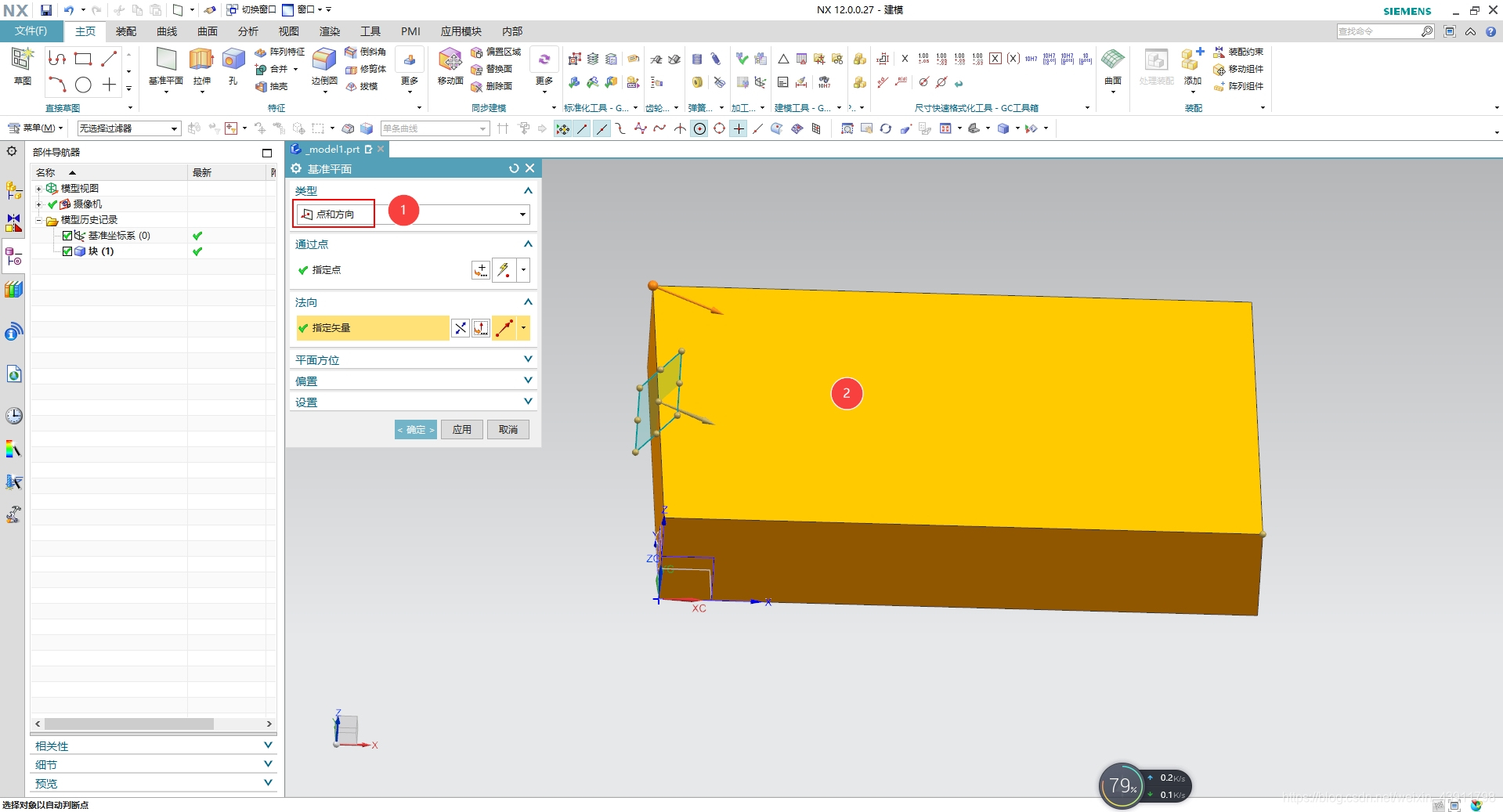Viewport: 1503px width, 812px height.
Task: Click the Shell (抽壳) tool
Action: [272, 86]
